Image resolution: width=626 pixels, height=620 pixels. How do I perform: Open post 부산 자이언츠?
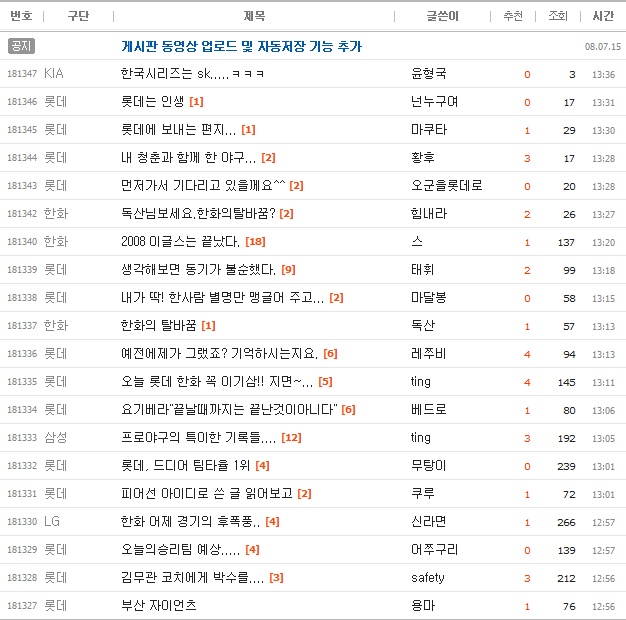[x=159, y=605]
